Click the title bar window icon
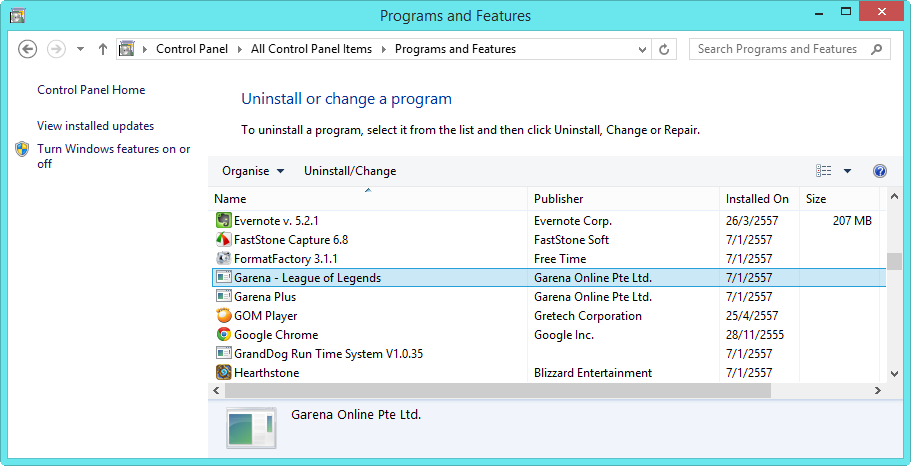The image size is (911, 466). (17, 15)
